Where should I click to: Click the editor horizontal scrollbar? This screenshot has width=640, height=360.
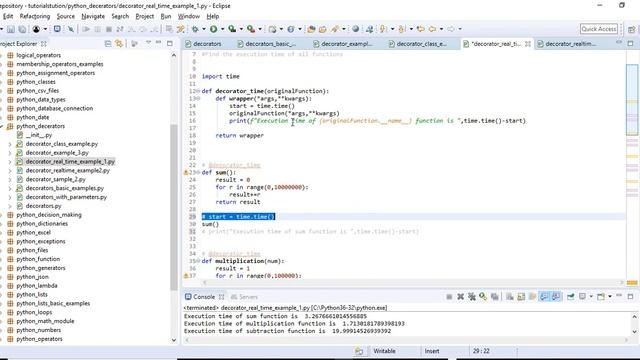[x=412, y=282]
